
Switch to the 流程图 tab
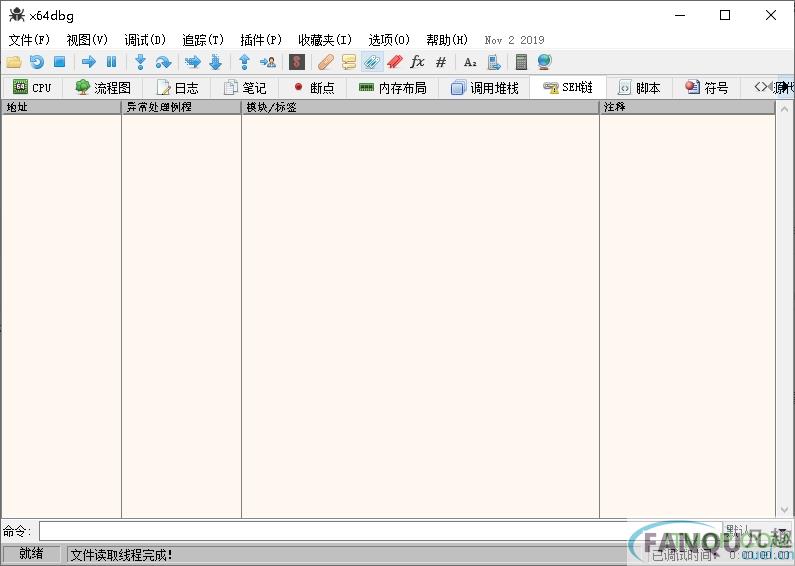(103, 87)
